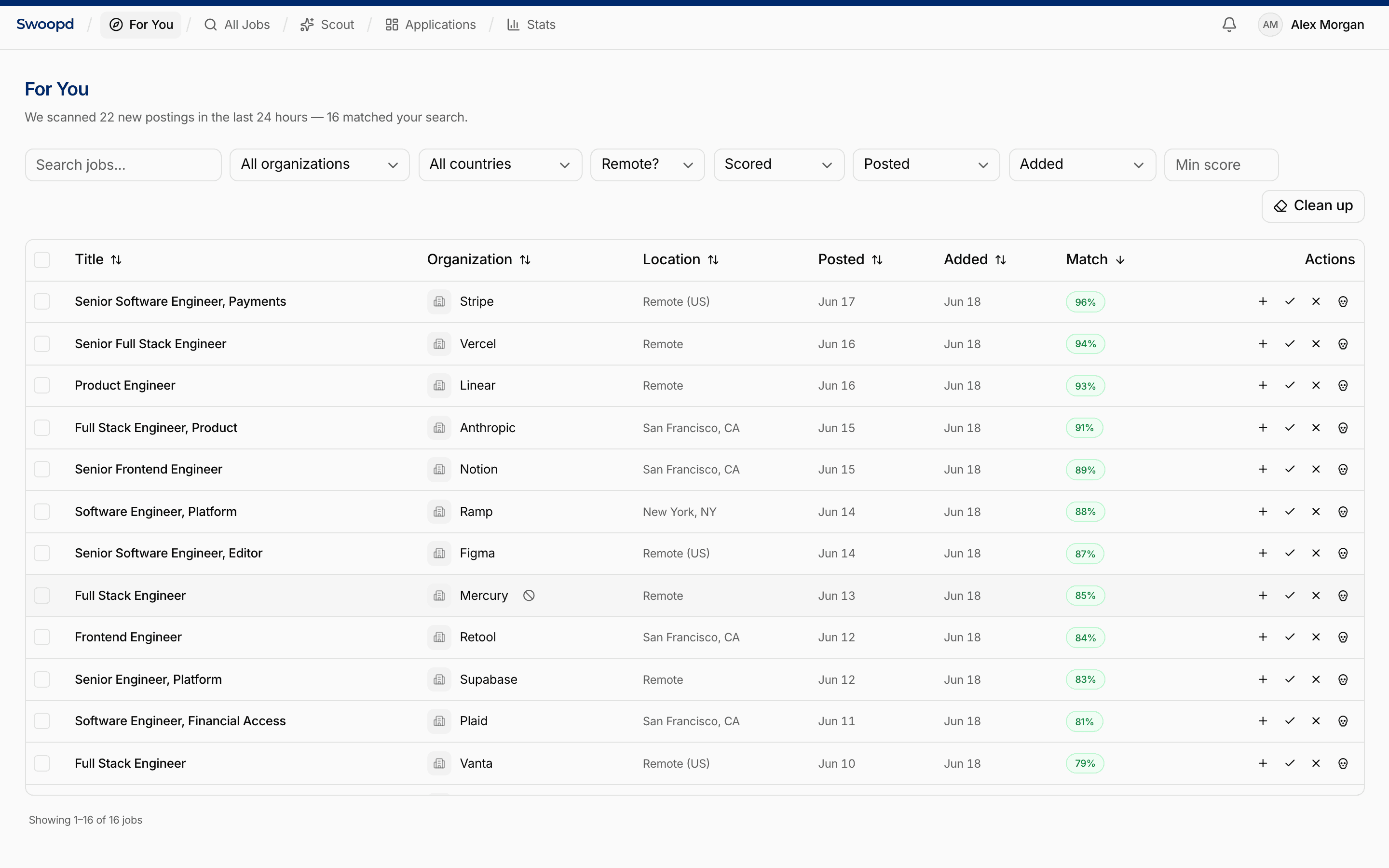Click the checkmark icon in the Ramp row
Image resolution: width=1389 pixels, height=868 pixels.
1290,512
